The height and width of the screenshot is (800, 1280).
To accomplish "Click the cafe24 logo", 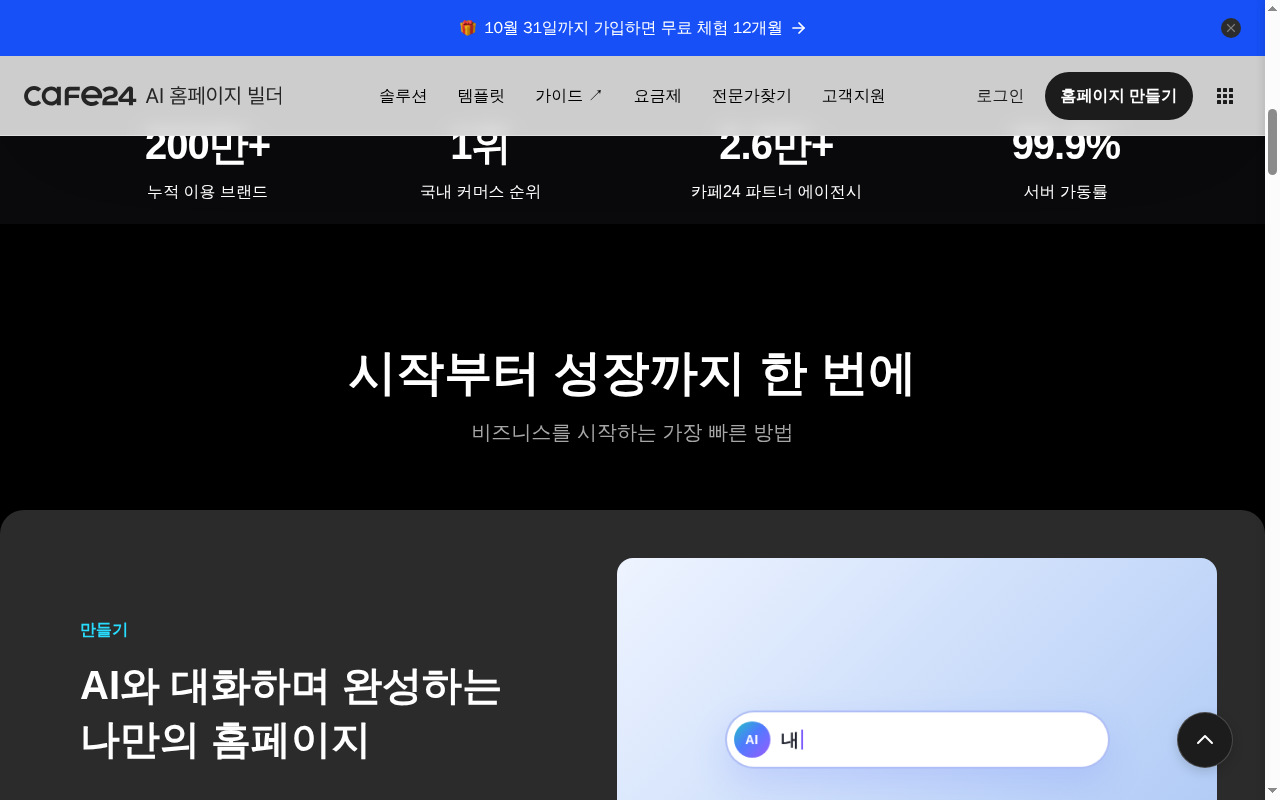I will [x=80, y=96].
